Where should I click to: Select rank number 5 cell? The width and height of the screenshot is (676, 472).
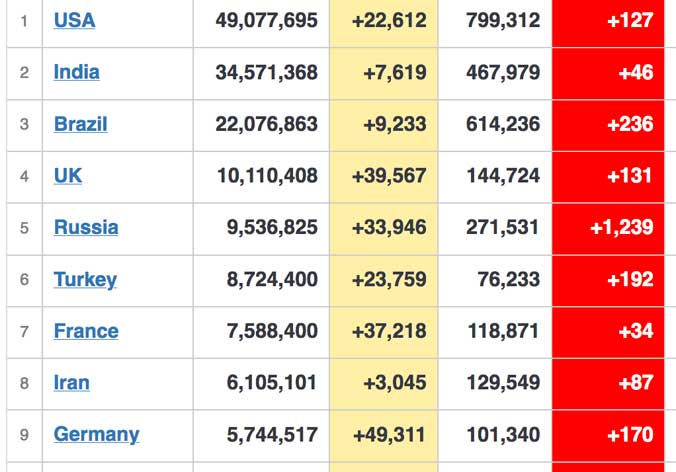pos(25,229)
